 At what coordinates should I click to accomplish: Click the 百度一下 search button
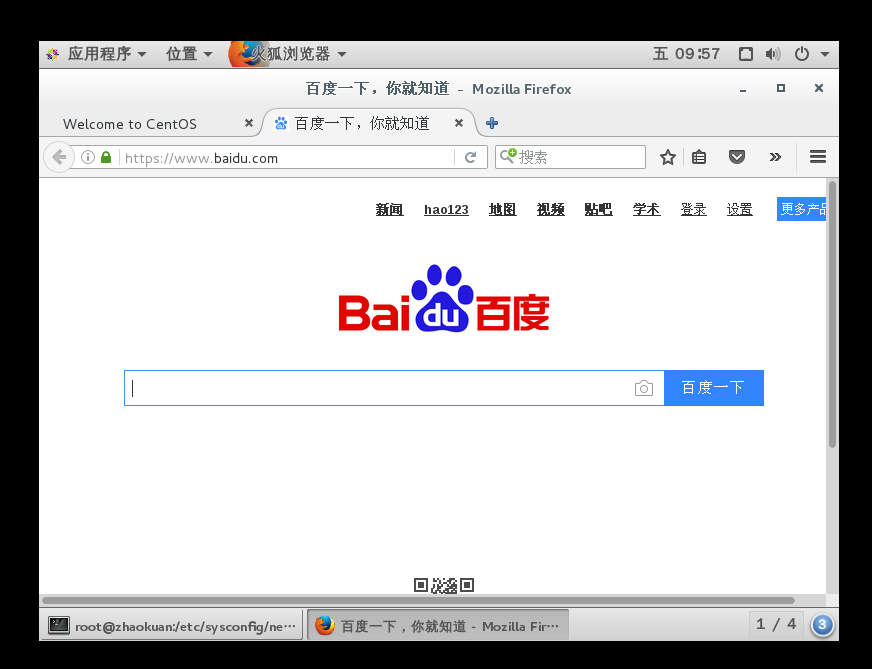click(x=714, y=388)
